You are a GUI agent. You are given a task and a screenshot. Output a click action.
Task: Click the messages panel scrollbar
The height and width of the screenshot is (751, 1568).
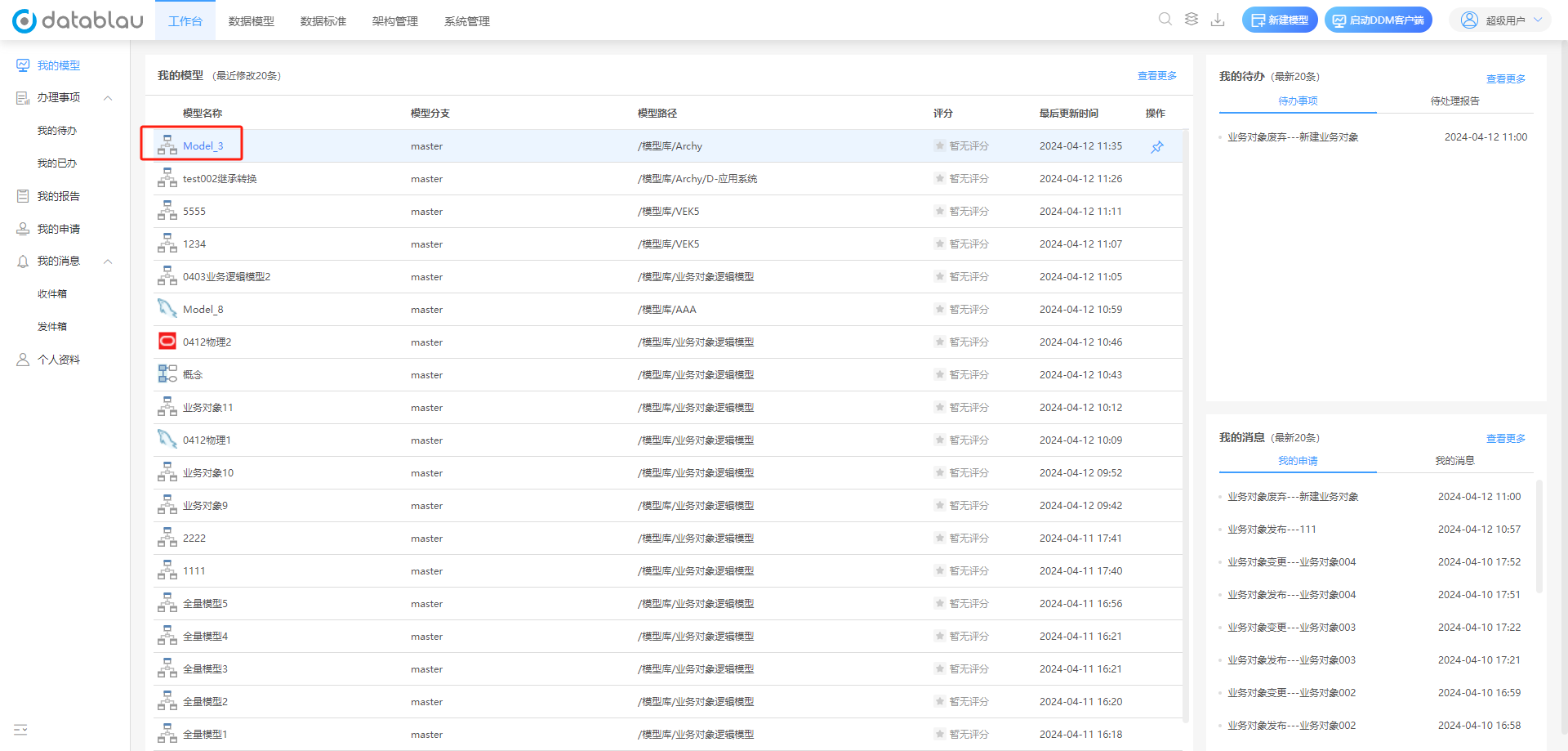(x=1539, y=536)
